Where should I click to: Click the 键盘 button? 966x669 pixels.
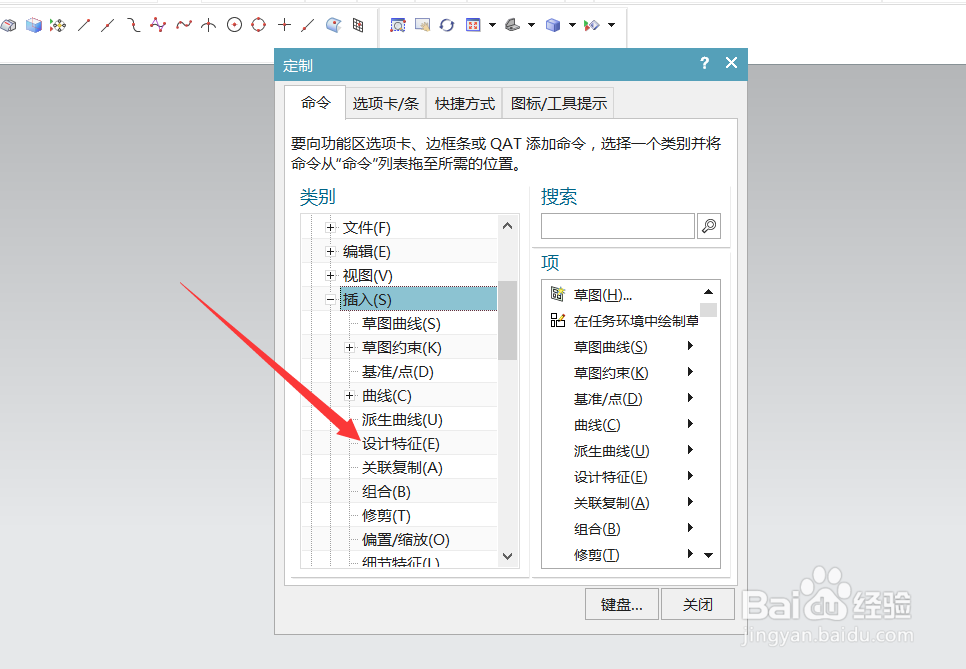[621, 604]
